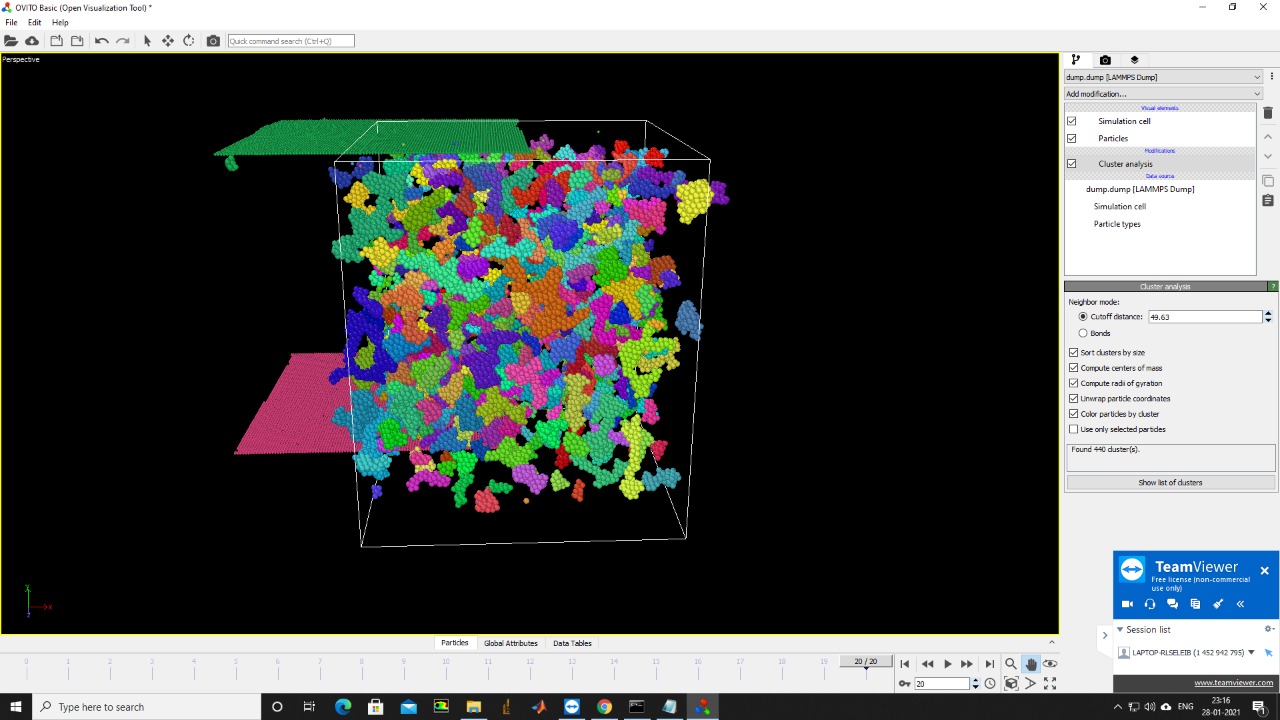Open the Edit menu
Image resolution: width=1280 pixels, height=720 pixels.
click(35, 22)
